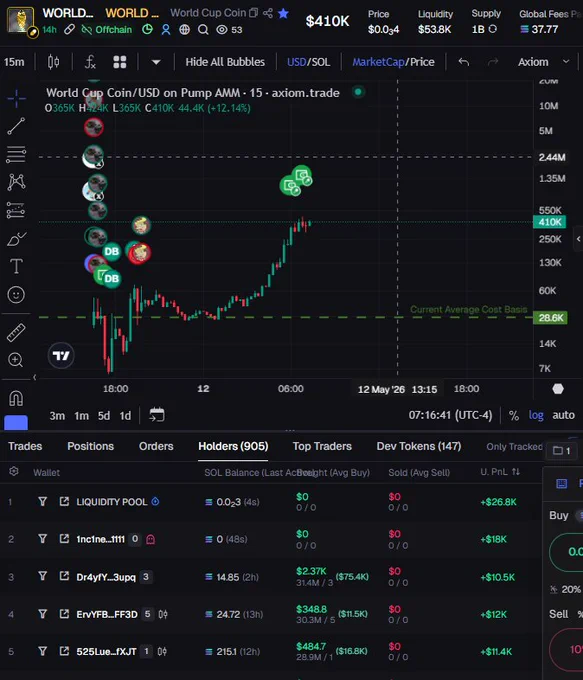The height and width of the screenshot is (680, 583).
Task: Open the globe website icon
Action: point(185,29)
